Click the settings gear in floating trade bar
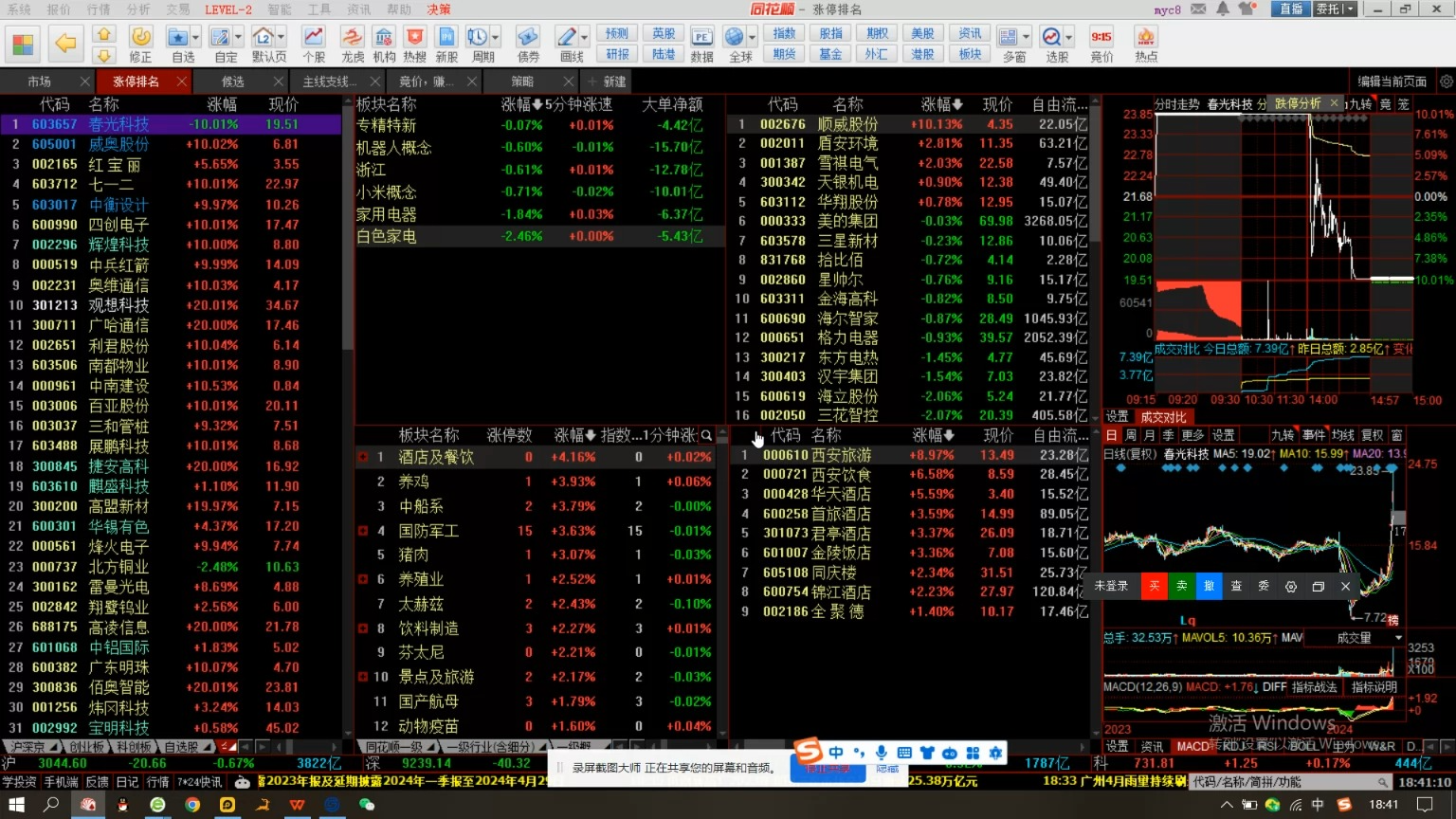The height and width of the screenshot is (819, 1456). [1291, 587]
